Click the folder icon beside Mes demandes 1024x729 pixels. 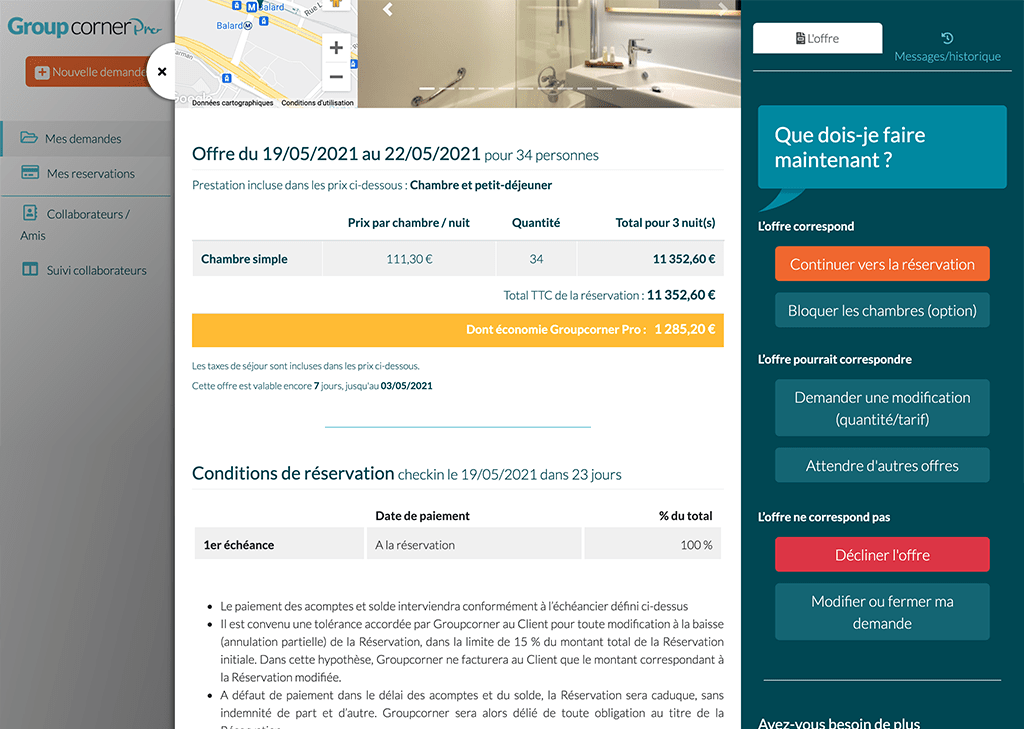coord(29,137)
